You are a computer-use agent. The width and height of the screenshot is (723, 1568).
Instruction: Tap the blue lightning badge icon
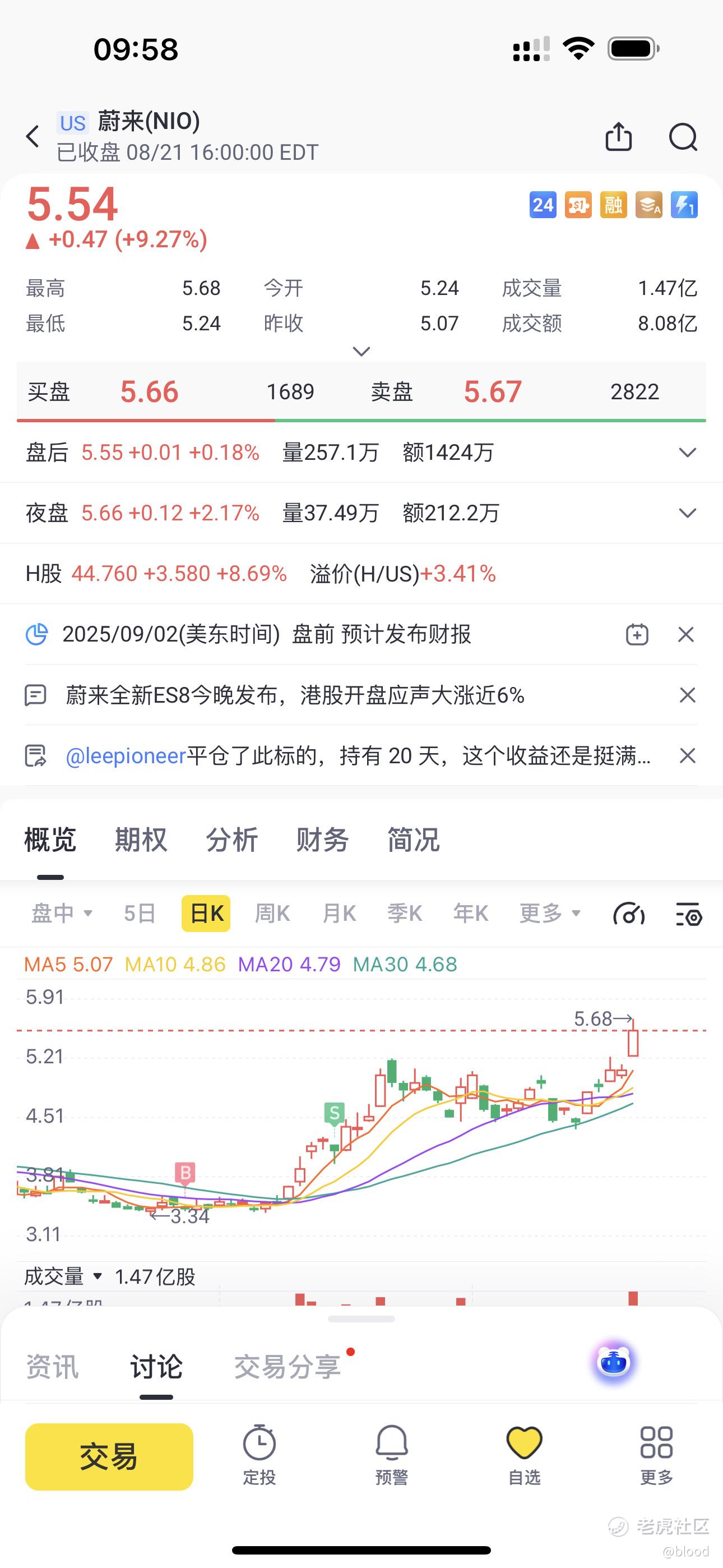pos(684,205)
